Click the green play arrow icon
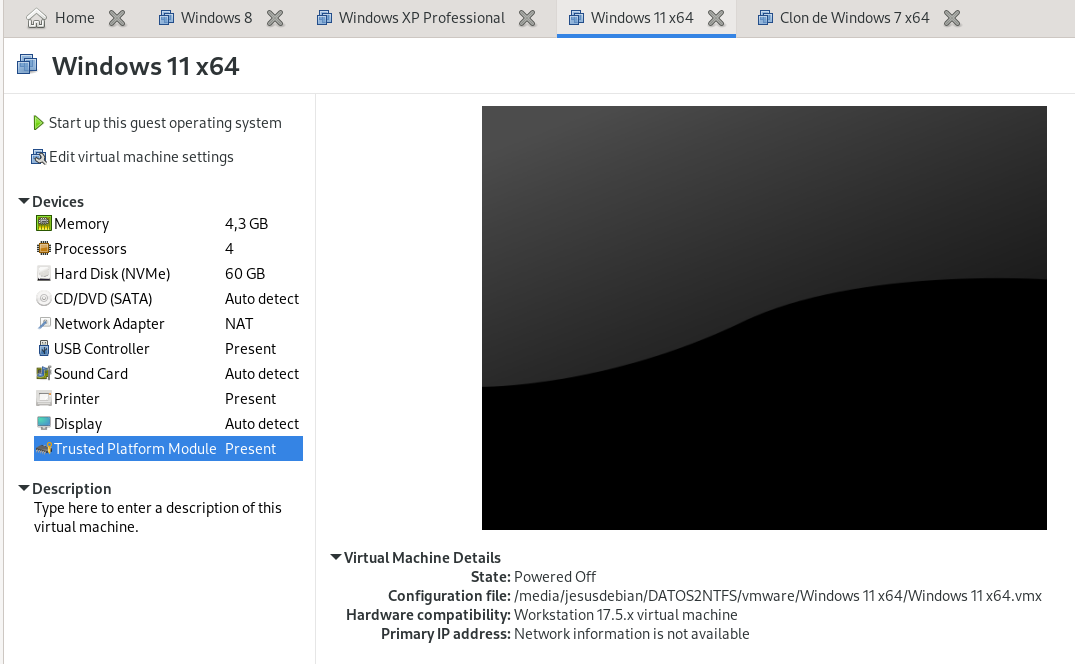 point(38,123)
